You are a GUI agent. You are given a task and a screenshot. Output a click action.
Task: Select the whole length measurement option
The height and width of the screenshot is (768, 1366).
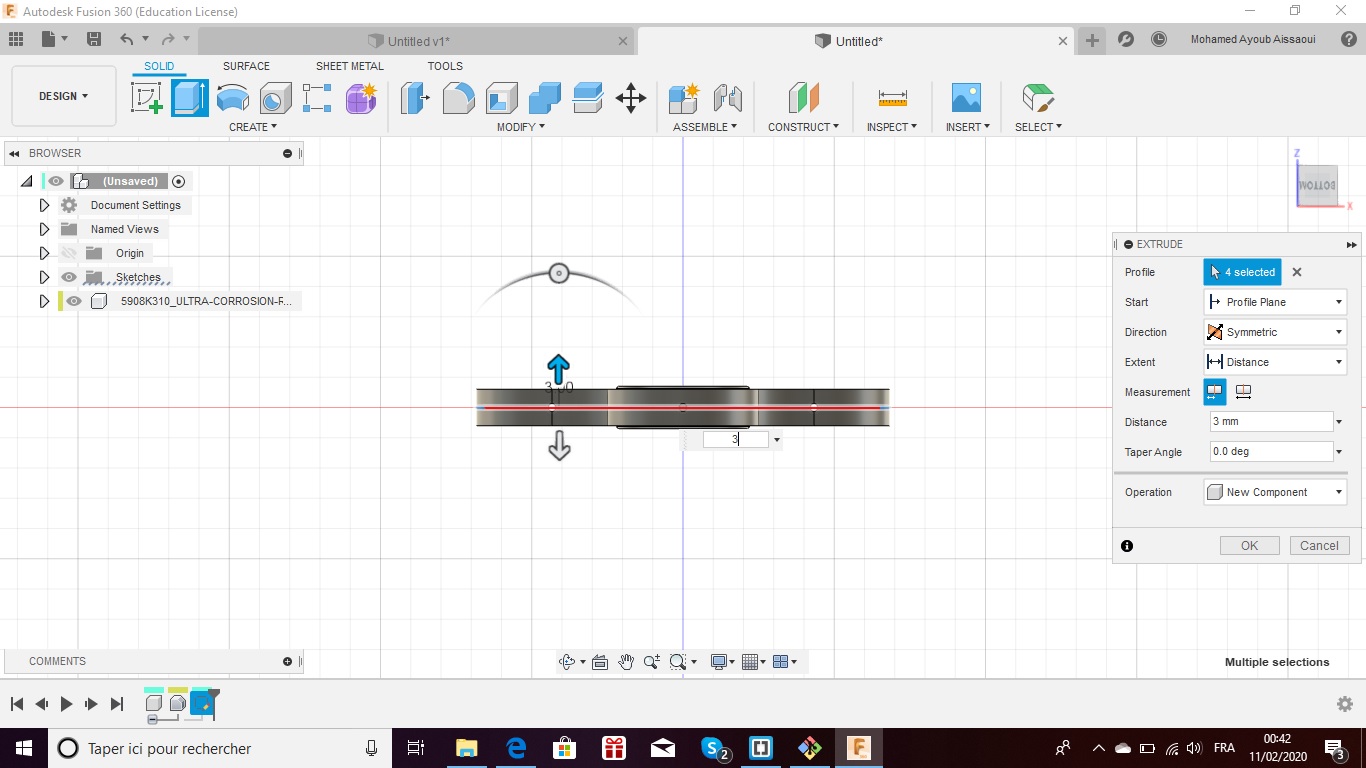pyautogui.click(x=1243, y=392)
